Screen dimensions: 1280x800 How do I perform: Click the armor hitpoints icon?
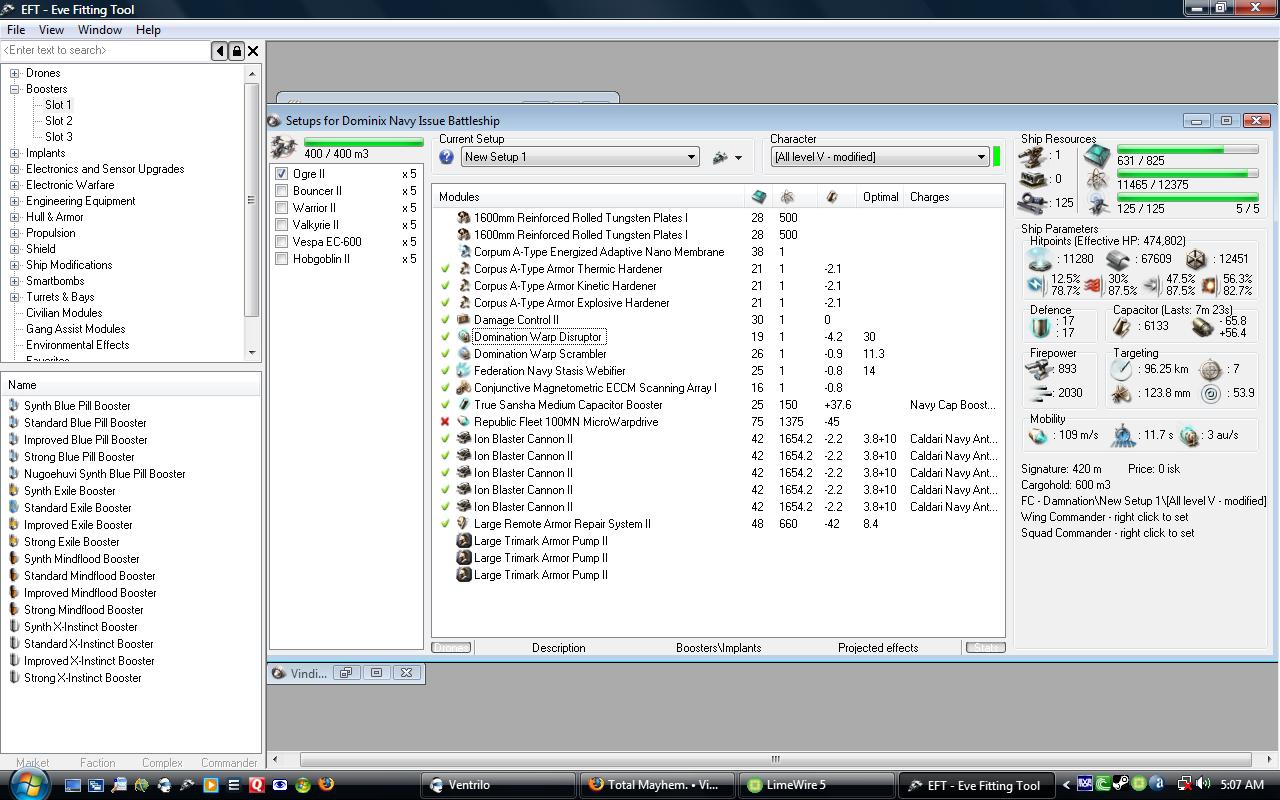pos(1117,260)
